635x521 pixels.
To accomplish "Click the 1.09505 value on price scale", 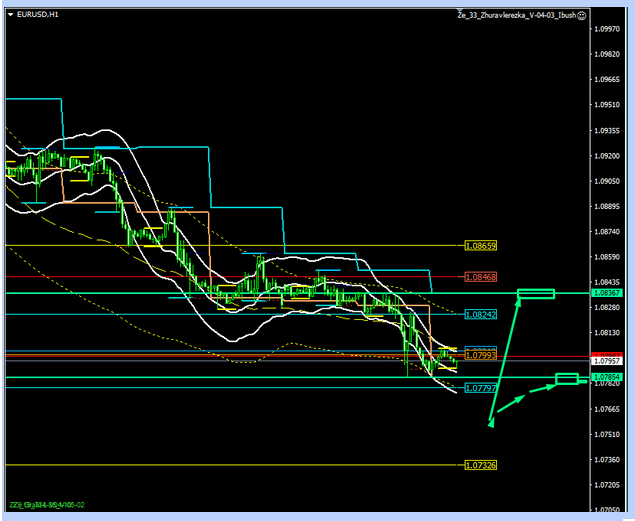I will click(606, 105).
